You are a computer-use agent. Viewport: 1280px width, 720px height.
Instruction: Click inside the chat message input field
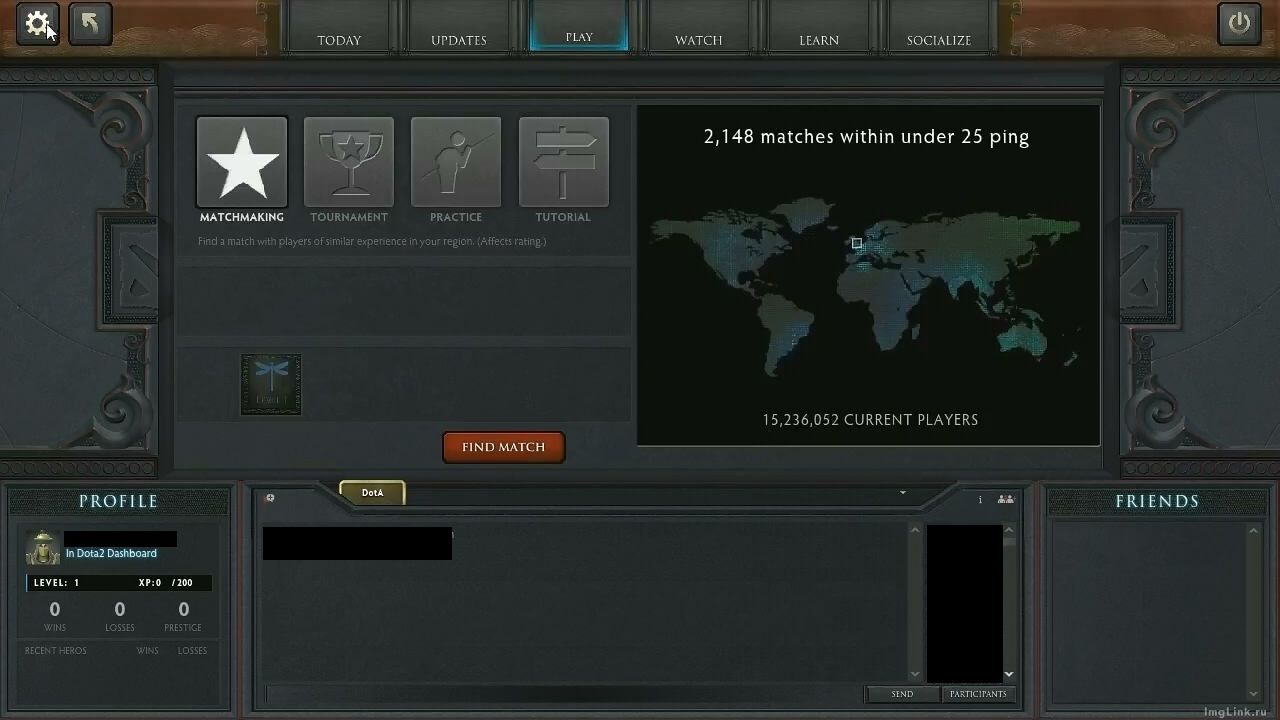[560, 693]
